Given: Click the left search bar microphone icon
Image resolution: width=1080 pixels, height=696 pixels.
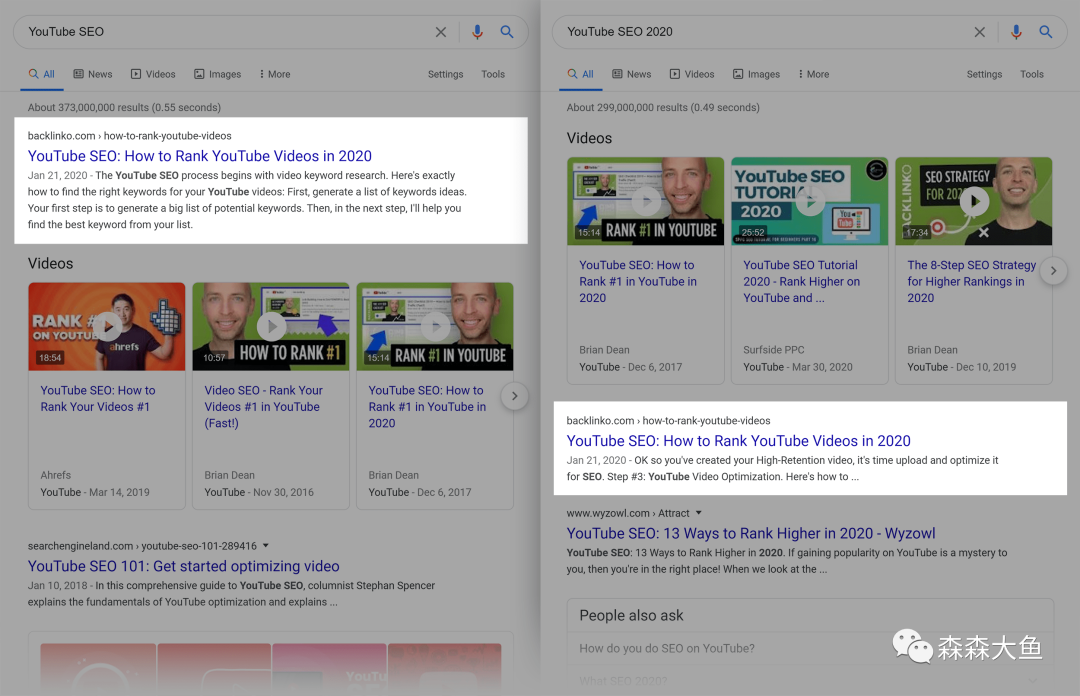Looking at the screenshot, I should click(x=477, y=32).
